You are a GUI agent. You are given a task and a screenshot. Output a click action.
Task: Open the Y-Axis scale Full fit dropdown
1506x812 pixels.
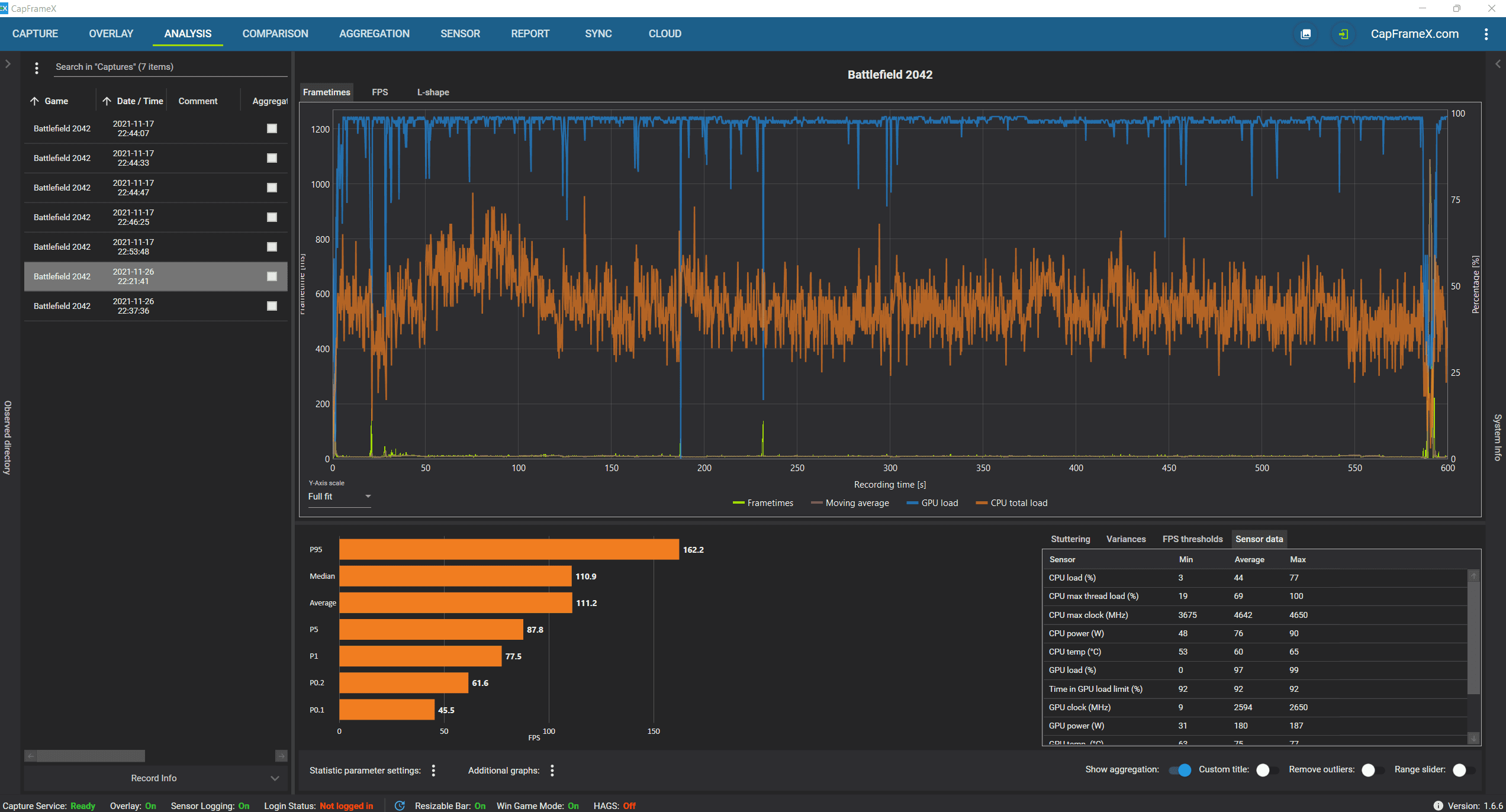tap(339, 497)
